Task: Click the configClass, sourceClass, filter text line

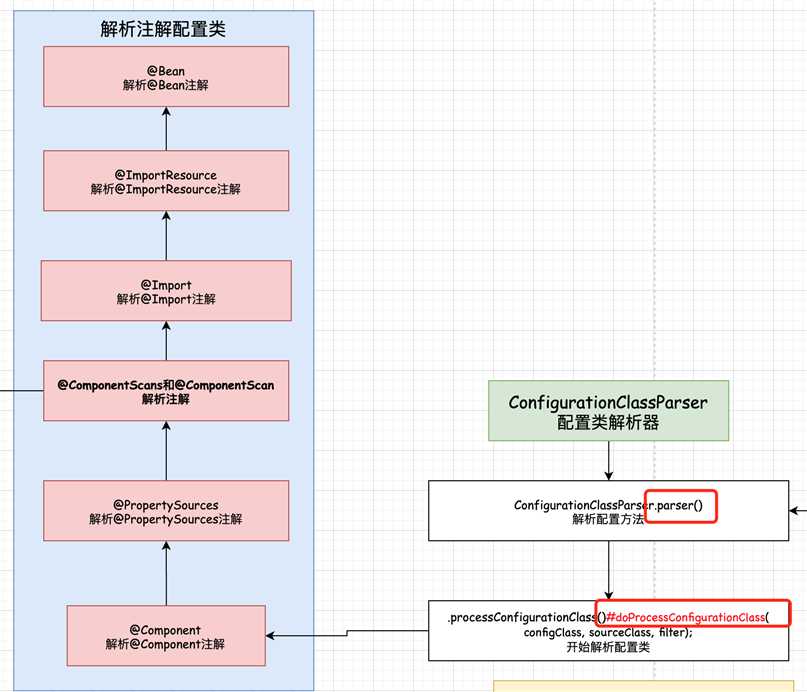Action: tap(608, 632)
